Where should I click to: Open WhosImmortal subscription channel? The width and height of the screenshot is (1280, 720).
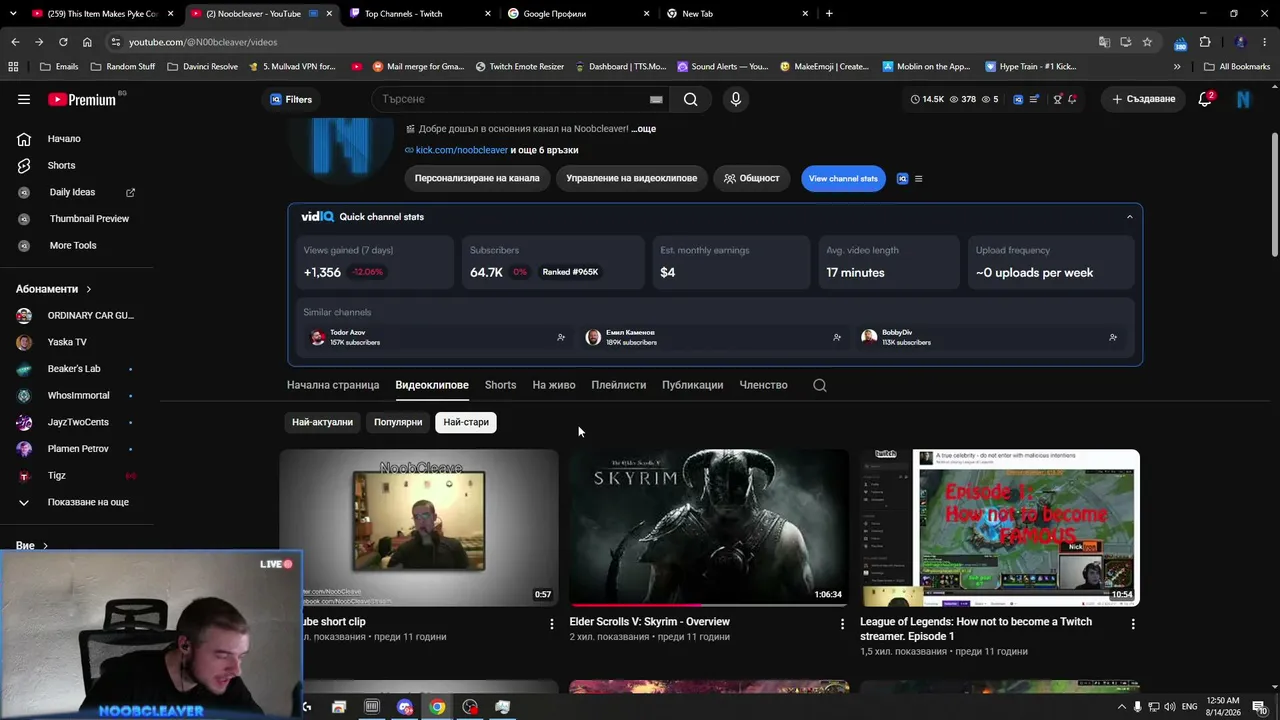76,396
